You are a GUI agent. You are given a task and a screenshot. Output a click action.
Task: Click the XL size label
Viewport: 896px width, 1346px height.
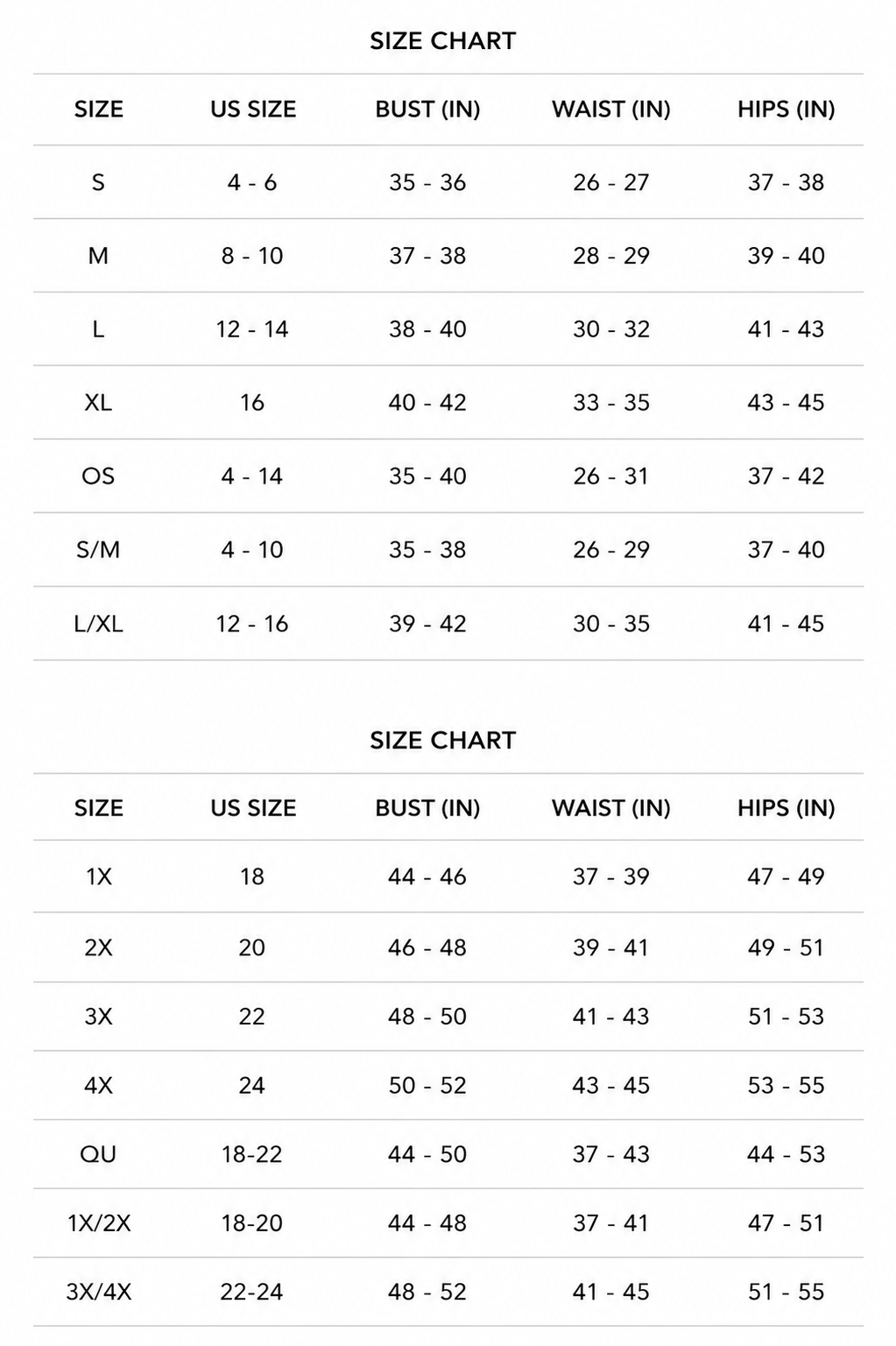[x=98, y=403]
